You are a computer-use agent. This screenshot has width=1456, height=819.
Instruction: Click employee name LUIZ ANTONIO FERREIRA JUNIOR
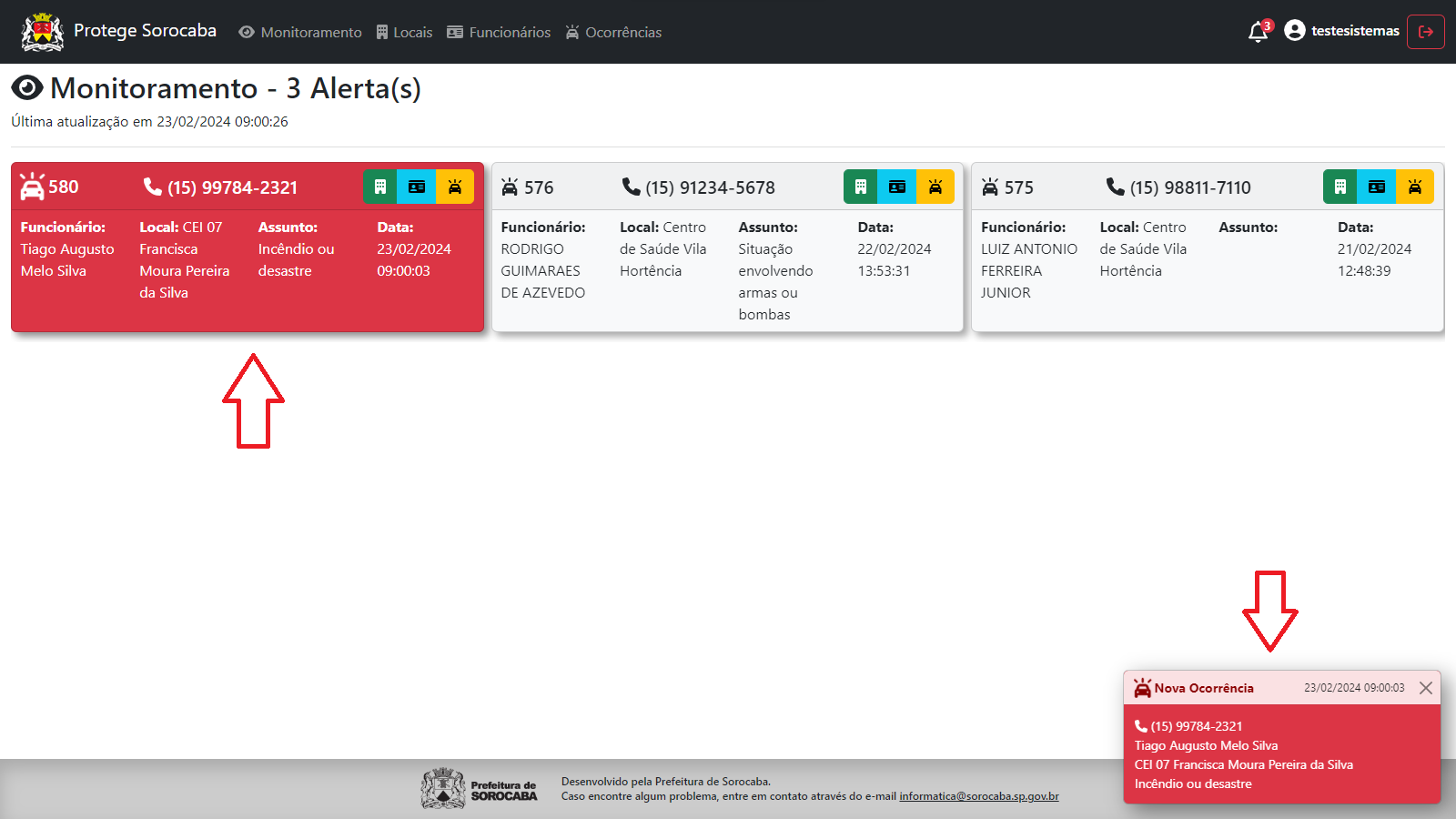tap(1029, 270)
